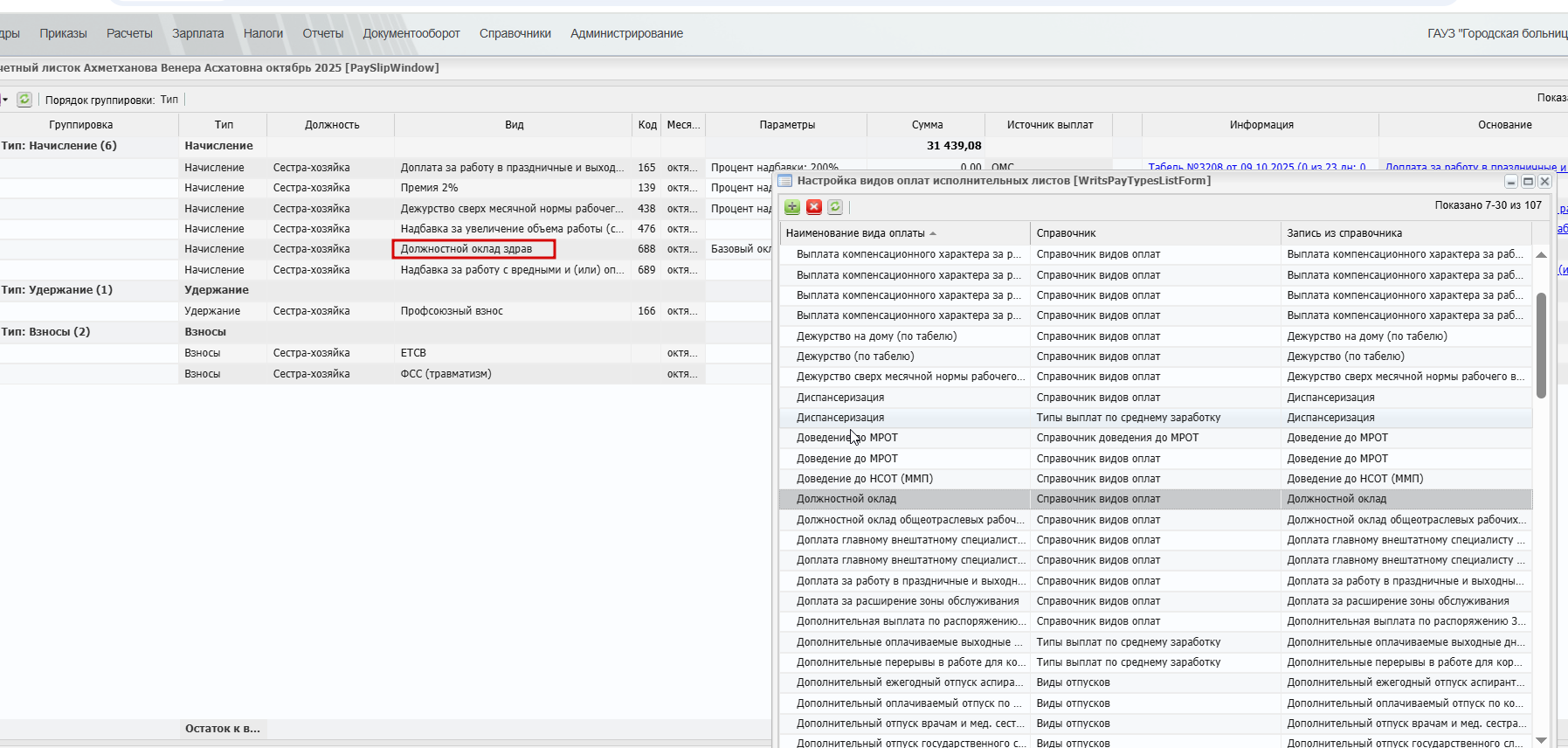Select the Надбавка за увеличение объема работы row
1568x748 pixels.
[385, 229]
